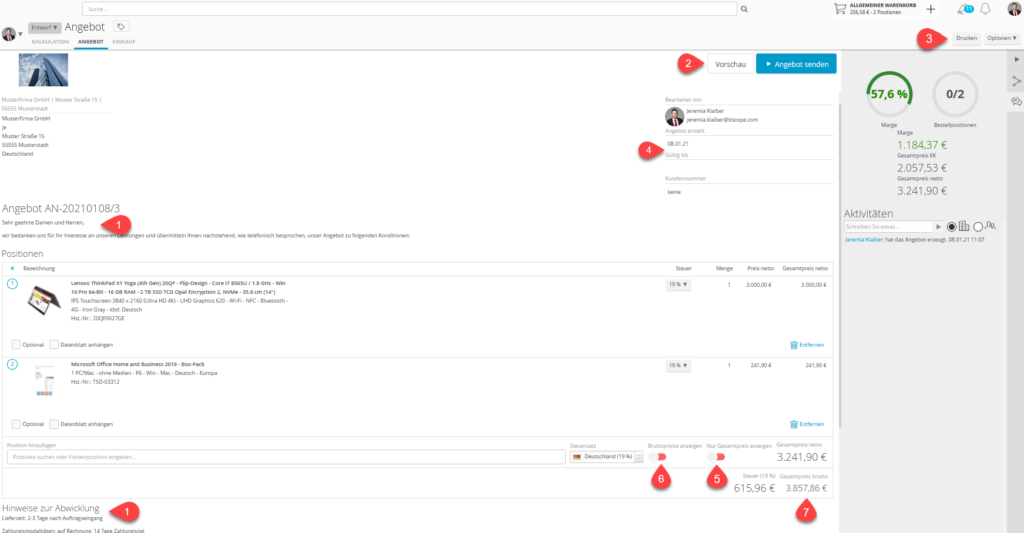1024x533 pixels.
Task: Click Entfernen link for Microsoft Office
Action: coord(811,425)
